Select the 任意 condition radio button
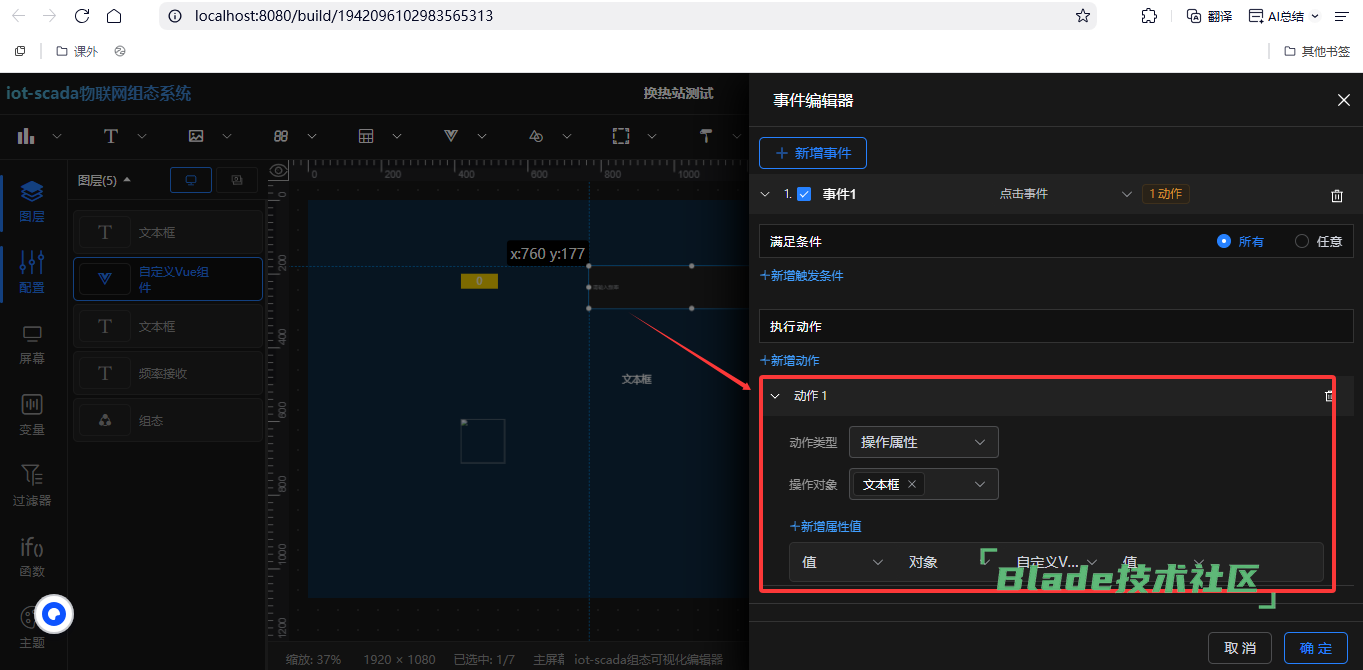1363x670 pixels. coord(1301,241)
